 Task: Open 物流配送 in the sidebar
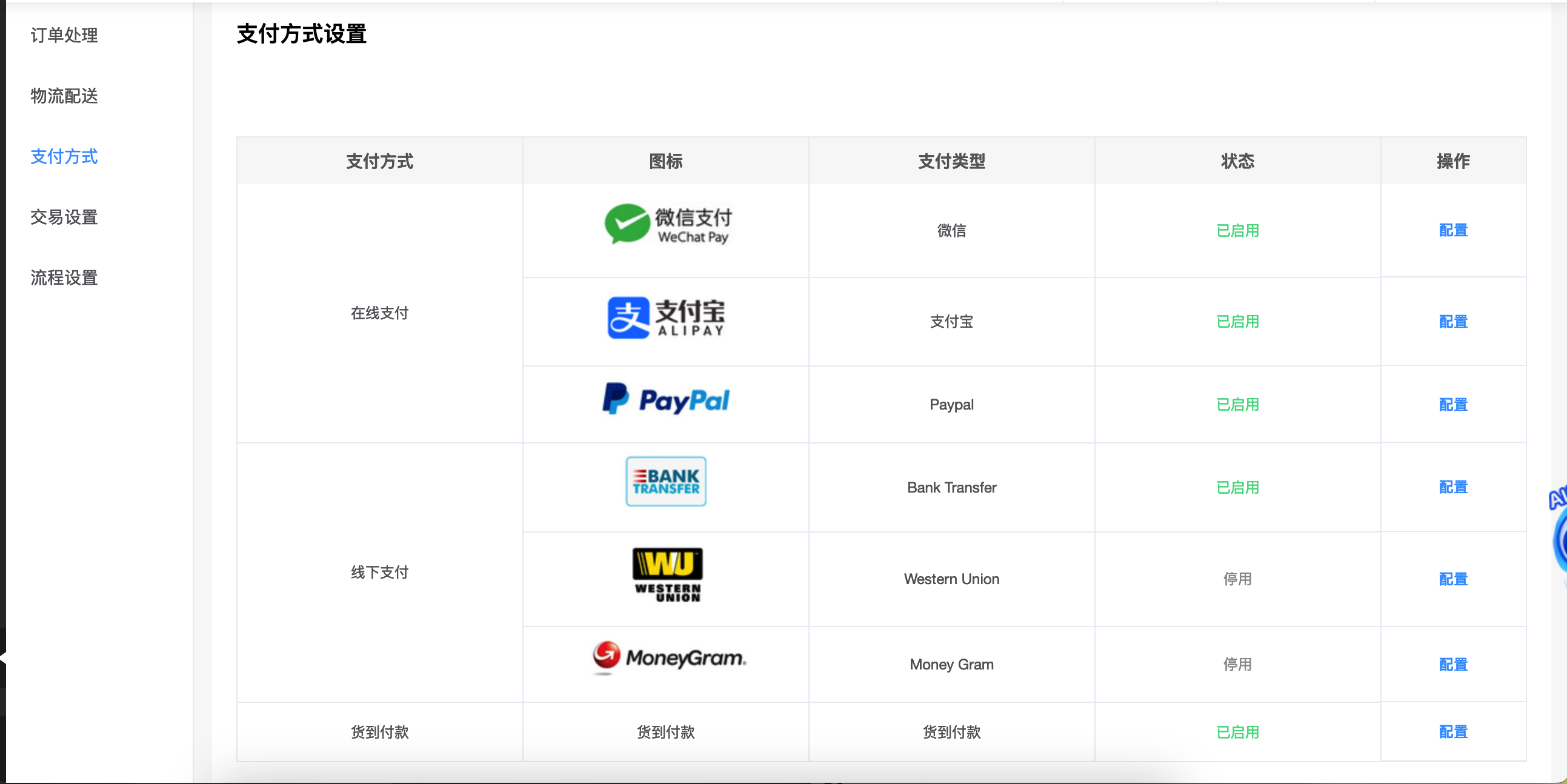(x=64, y=96)
